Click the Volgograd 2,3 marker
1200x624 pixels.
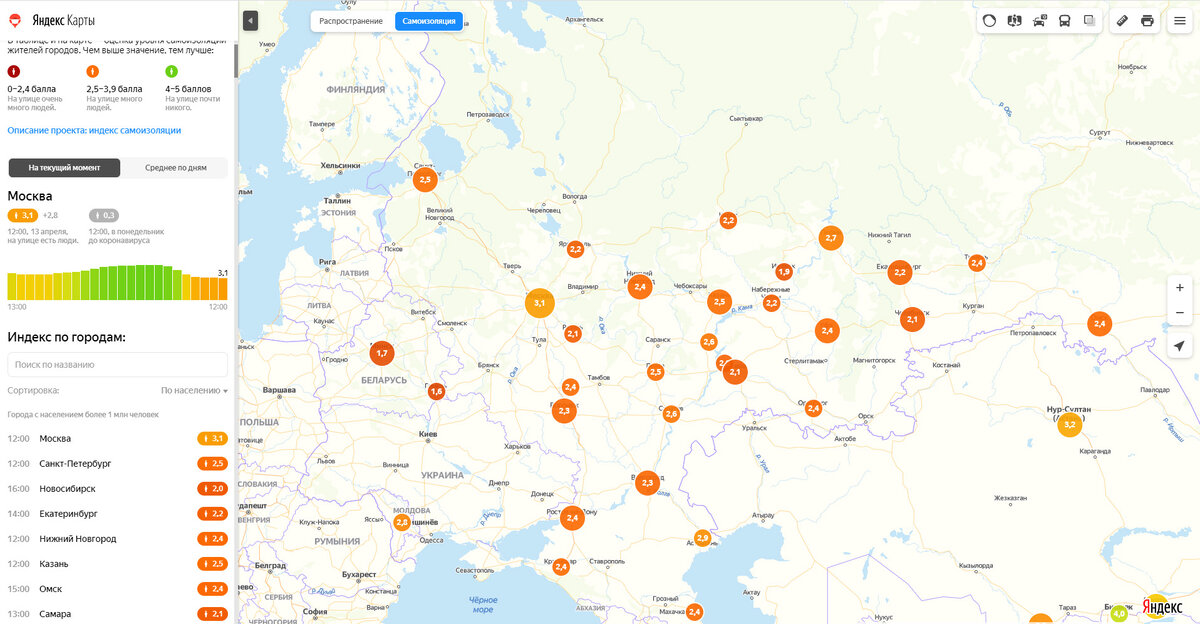pyautogui.click(x=647, y=483)
